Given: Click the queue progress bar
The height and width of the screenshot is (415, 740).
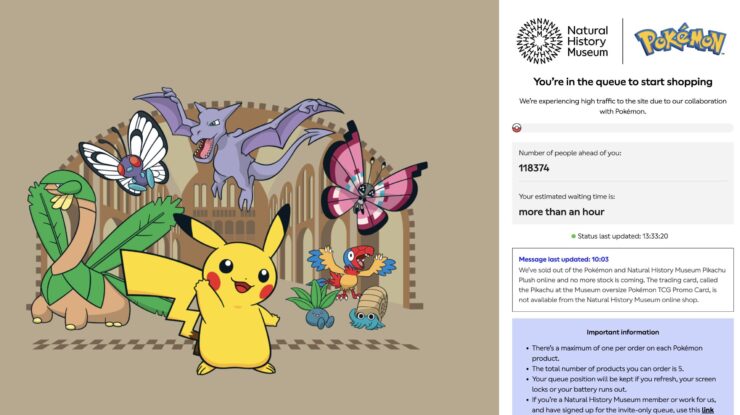Looking at the screenshot, I should tap(622, 128).
